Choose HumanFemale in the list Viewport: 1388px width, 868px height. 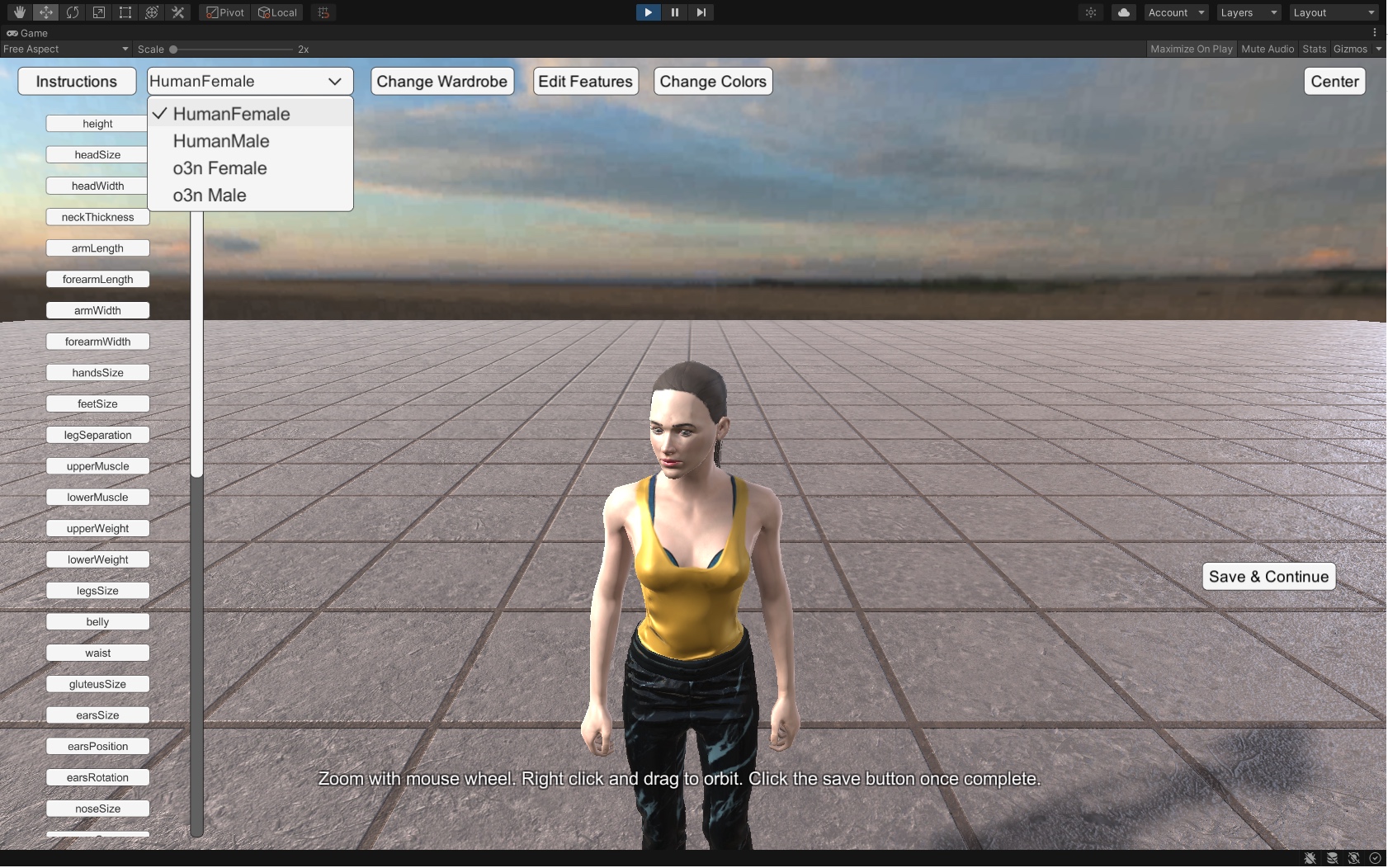(x=250, y=114)
